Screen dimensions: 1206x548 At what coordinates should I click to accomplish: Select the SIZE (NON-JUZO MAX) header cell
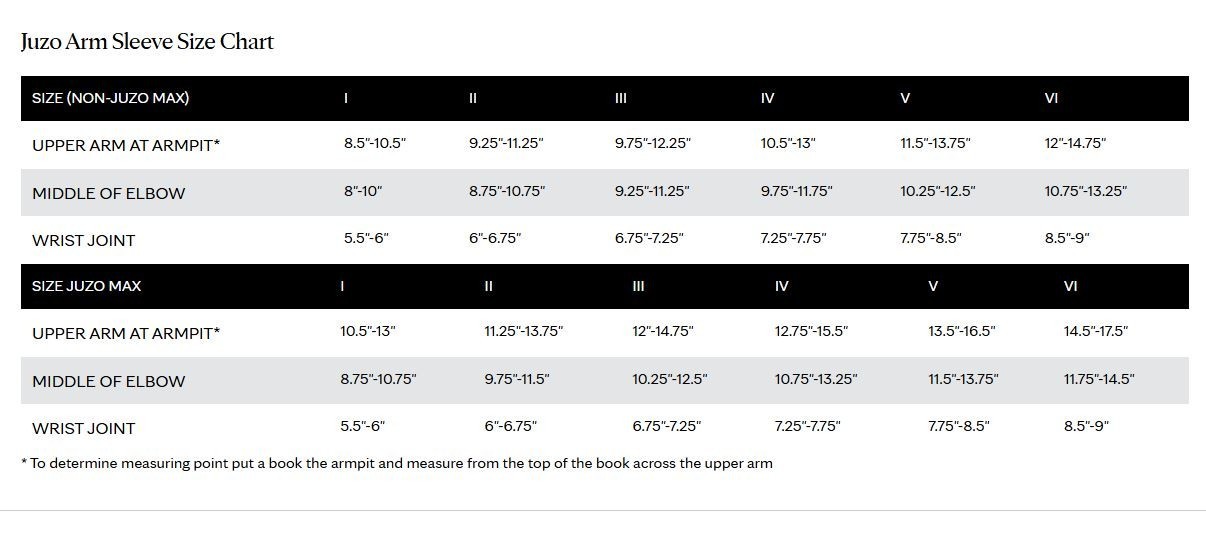(111, 98)
